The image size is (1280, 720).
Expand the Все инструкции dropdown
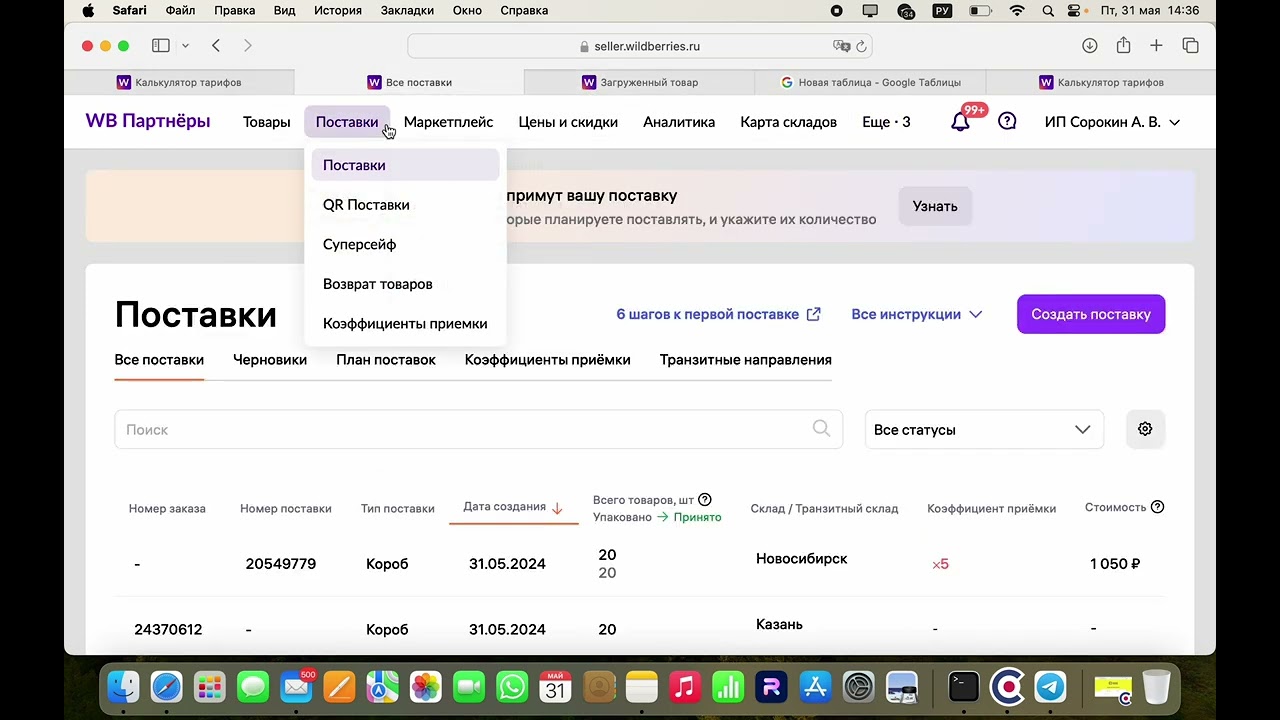coord(917,314)
